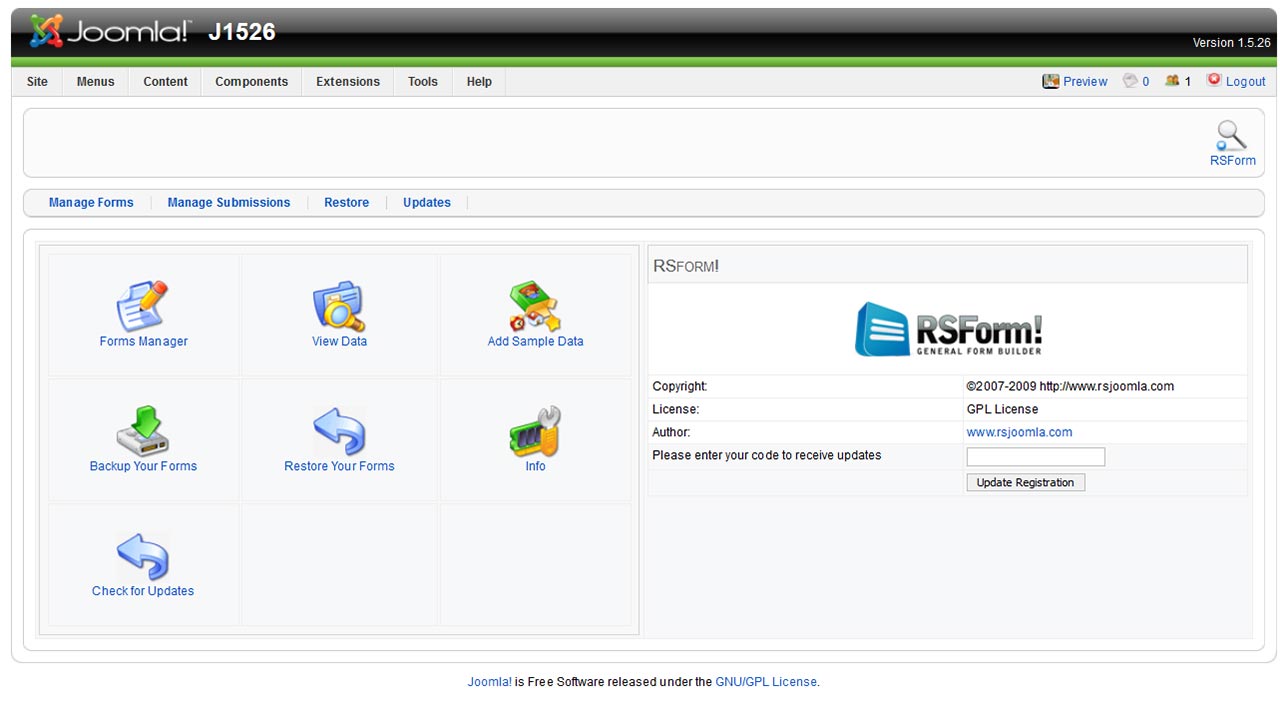1280x720 pixels.
Task: Click the Check for Updates icon
Action: (143, 557)
